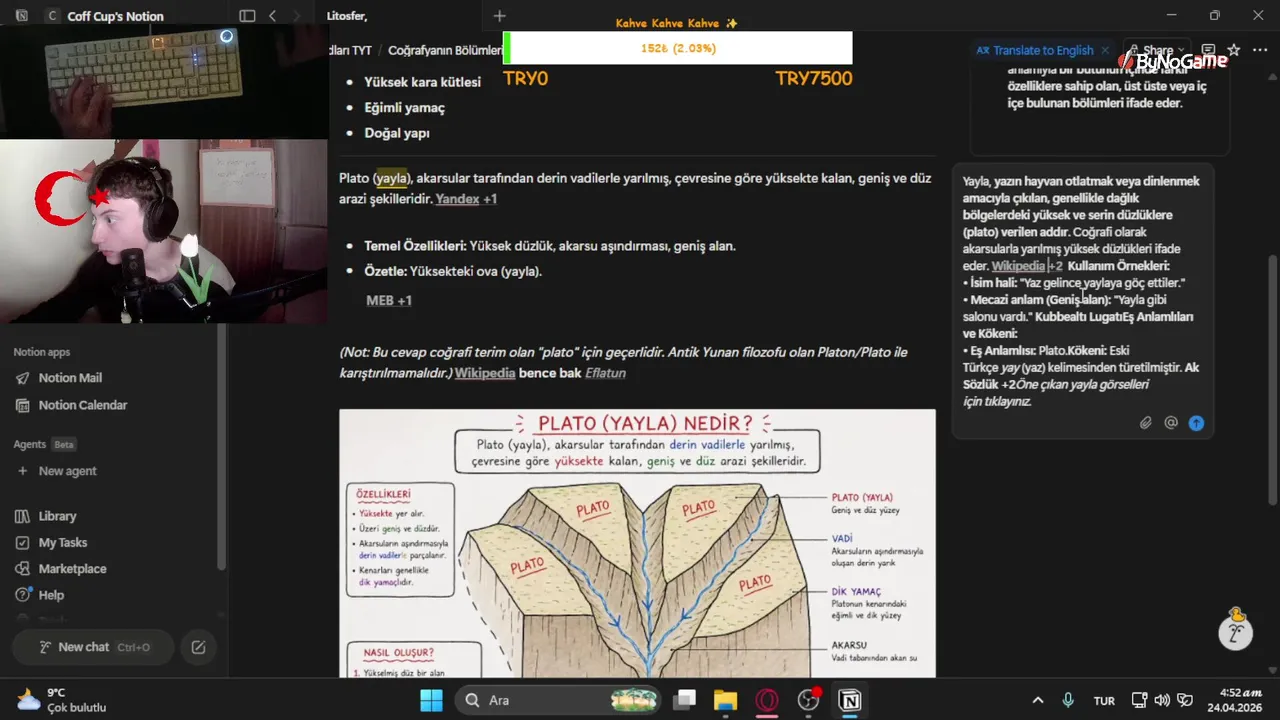Open File Explorer from the taskbar
The height and width of the screenshot is (720, 1280).
tap(725, 700)
